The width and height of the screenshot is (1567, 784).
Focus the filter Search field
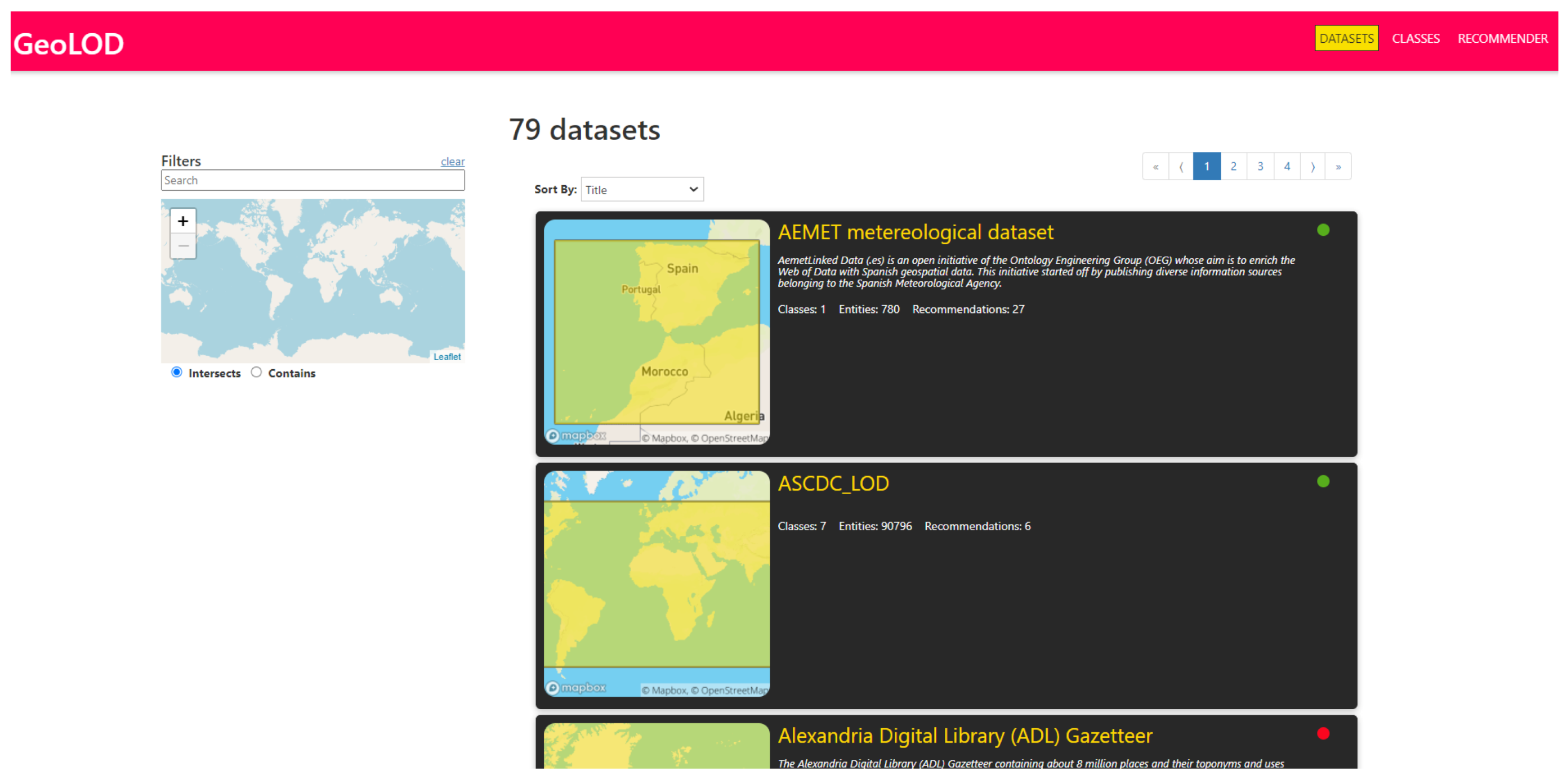[312, 181]
